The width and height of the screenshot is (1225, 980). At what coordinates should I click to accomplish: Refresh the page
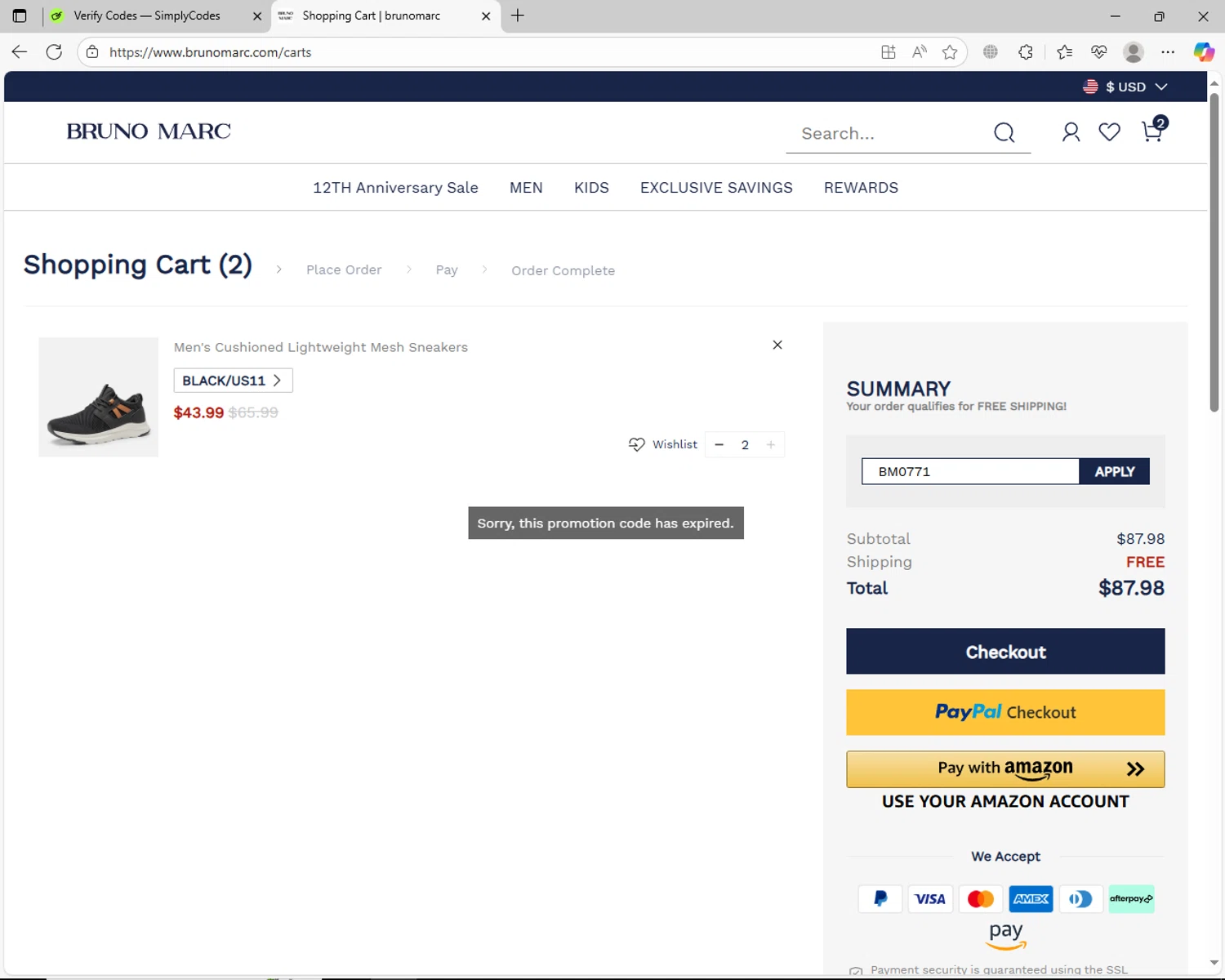(54, 52)
